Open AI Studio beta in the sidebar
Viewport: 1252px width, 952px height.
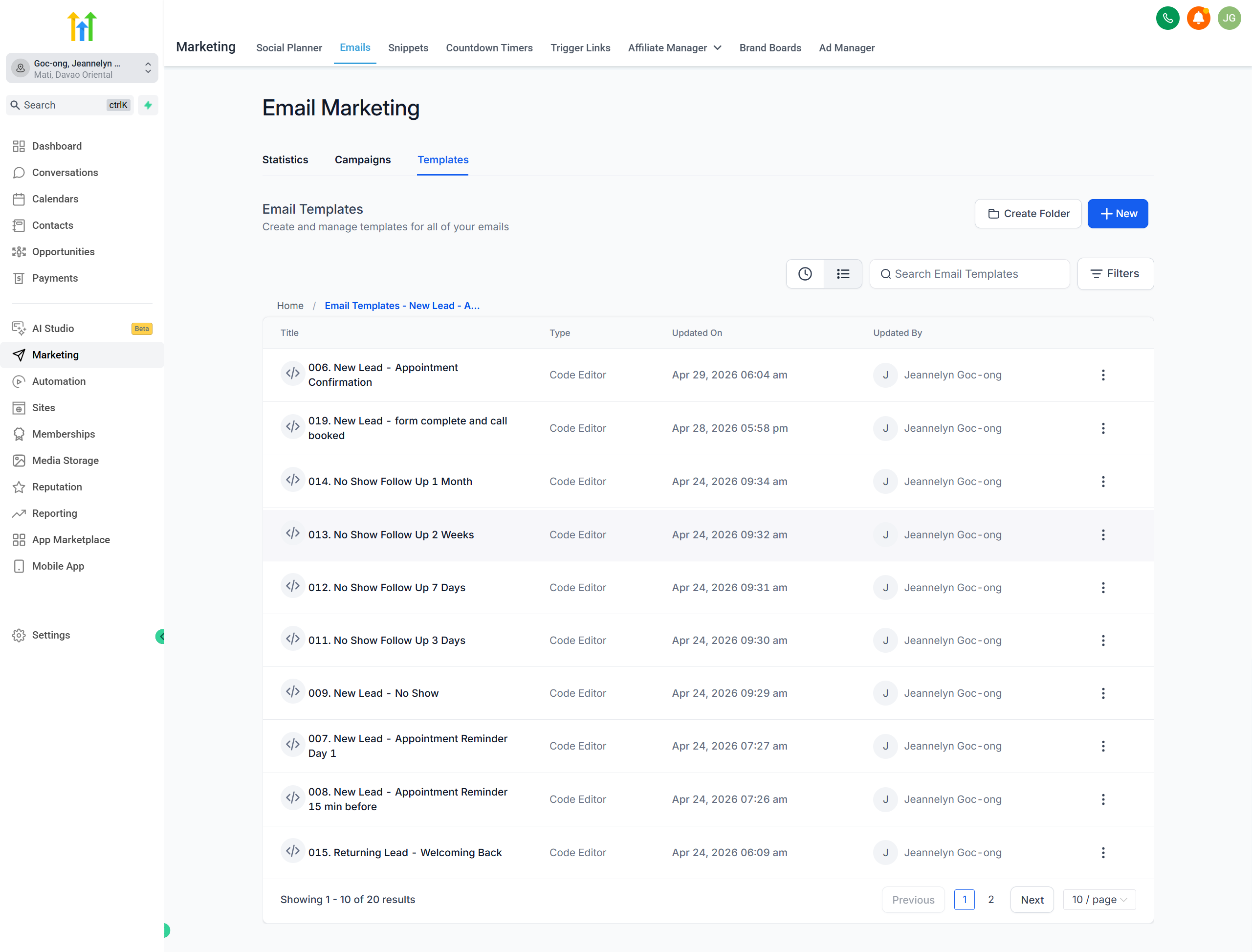(82, 328)
